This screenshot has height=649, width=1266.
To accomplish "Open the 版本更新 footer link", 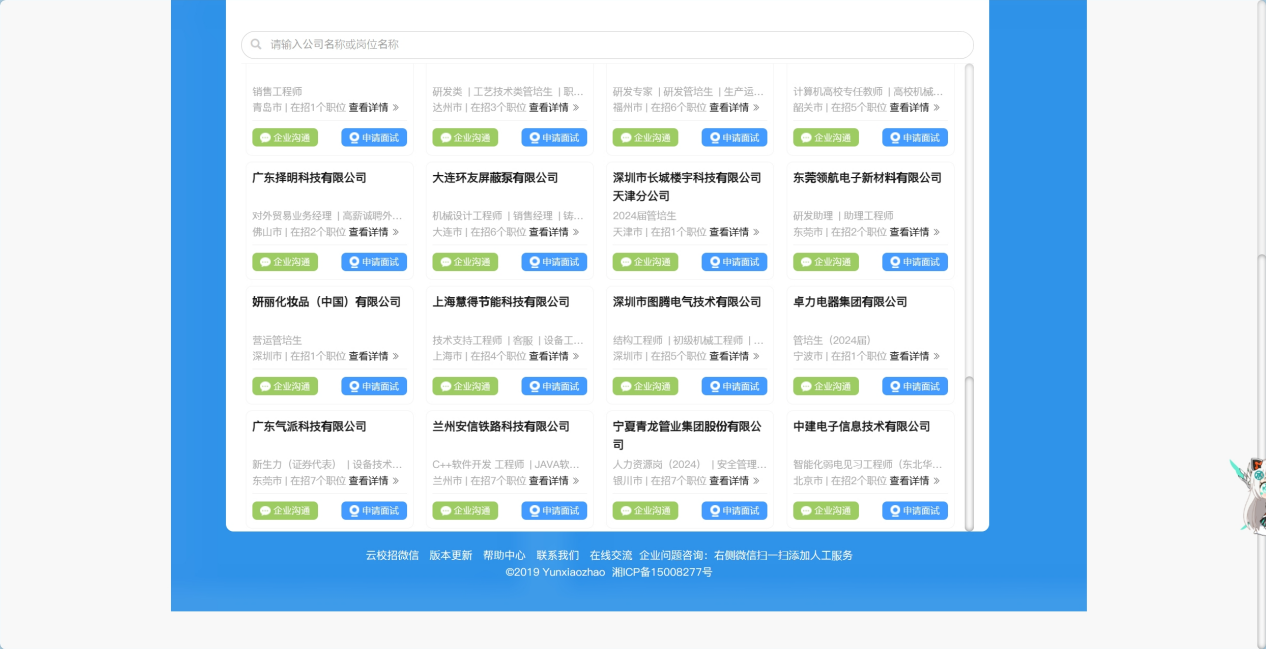I will [x=450, y=555].
